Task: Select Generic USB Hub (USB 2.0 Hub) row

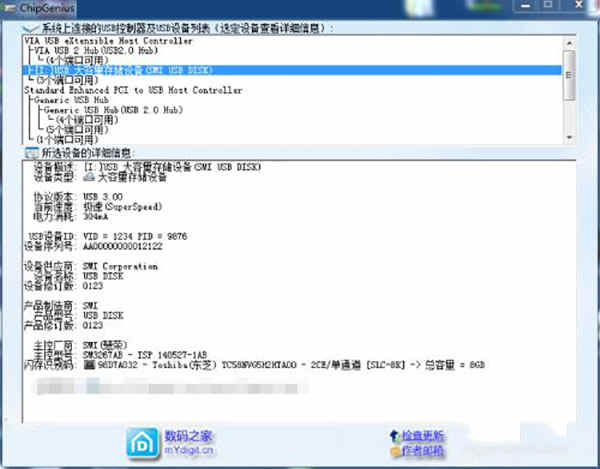Action: tap(113, 110)
